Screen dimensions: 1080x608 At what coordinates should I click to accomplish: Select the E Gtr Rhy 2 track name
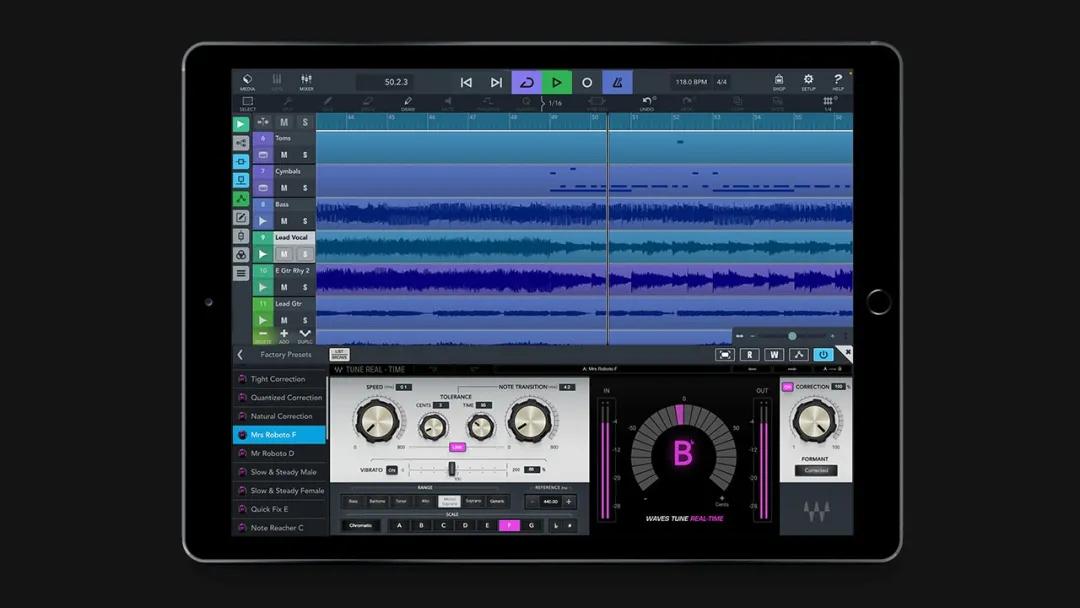click(x=293, y=271)
